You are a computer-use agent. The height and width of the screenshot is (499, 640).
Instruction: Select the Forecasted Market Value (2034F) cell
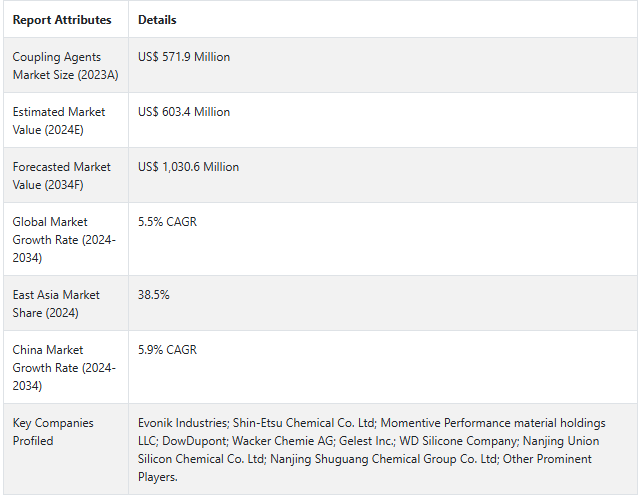(62, 176)
